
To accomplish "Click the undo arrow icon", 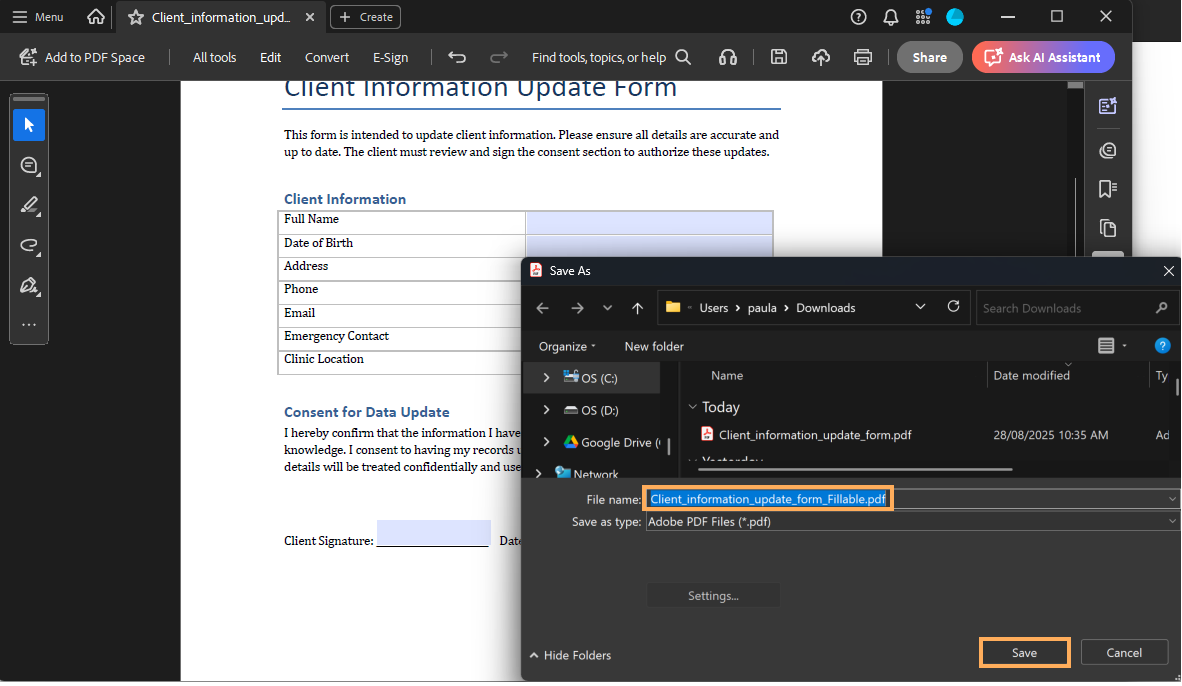I will pyautogui.click(x=457, y=57).
